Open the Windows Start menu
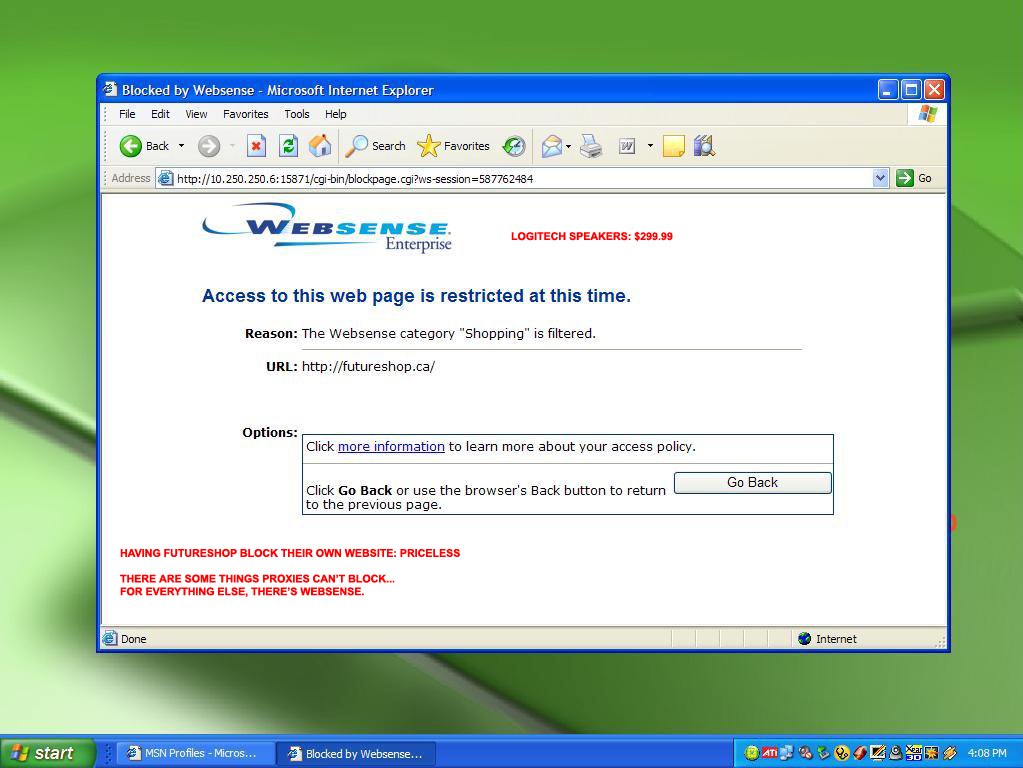1023x768 pixels. 47,753
